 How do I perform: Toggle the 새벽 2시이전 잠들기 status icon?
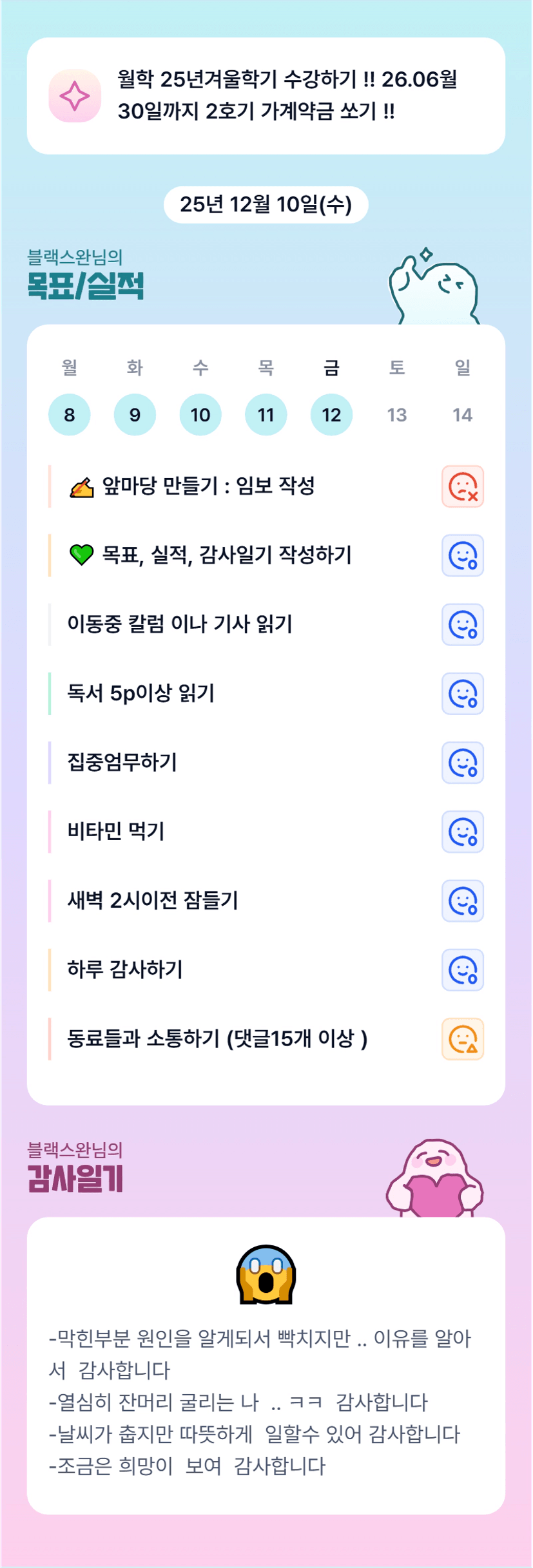pyautogui.click(x=462, y=901)
